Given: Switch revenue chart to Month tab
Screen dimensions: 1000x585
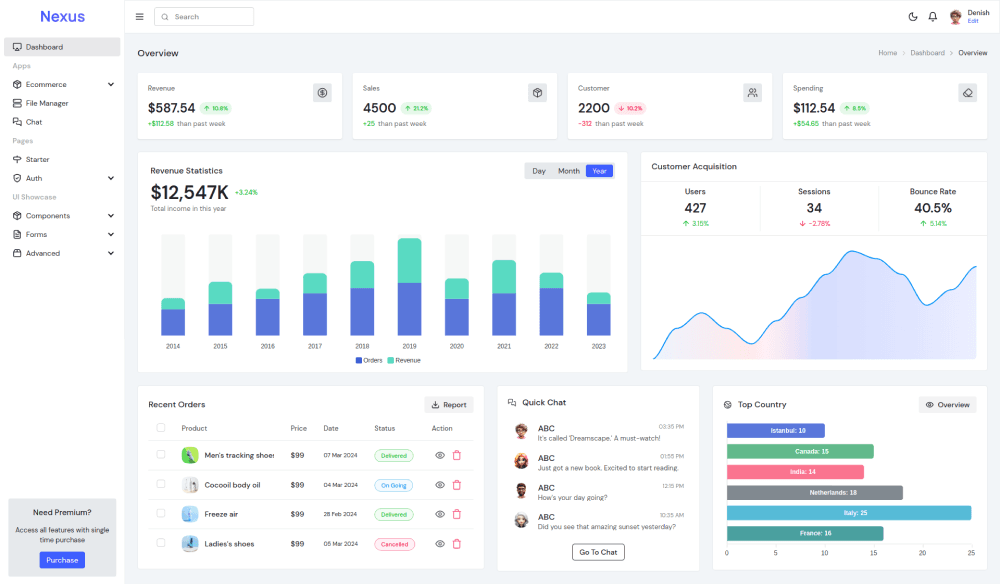Looking at the screenshot, I should [568, 171].
